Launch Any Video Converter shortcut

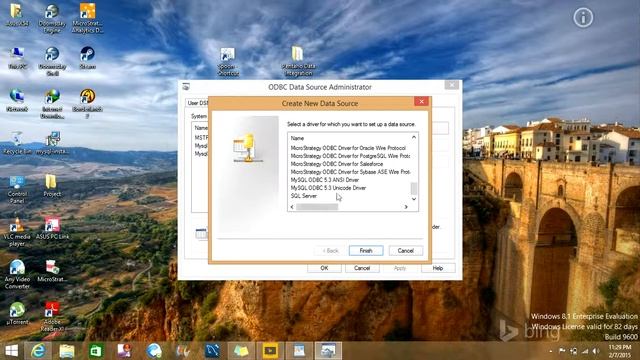(17, 275)
